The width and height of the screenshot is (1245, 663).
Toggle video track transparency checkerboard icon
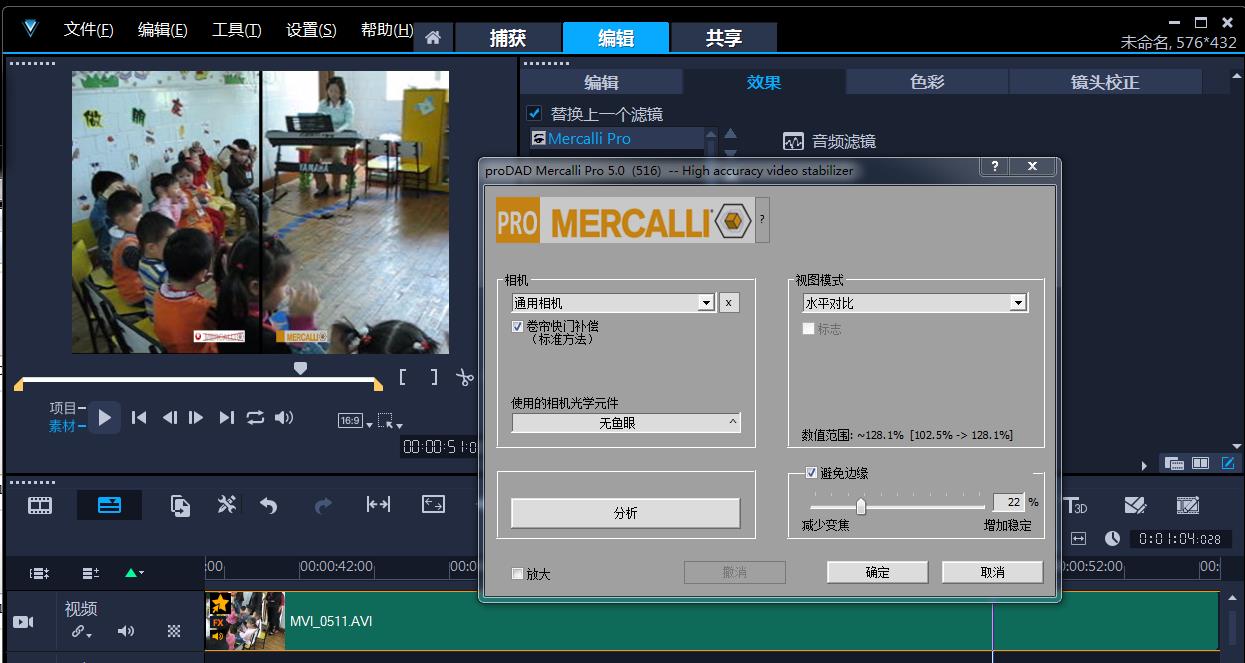174,631
